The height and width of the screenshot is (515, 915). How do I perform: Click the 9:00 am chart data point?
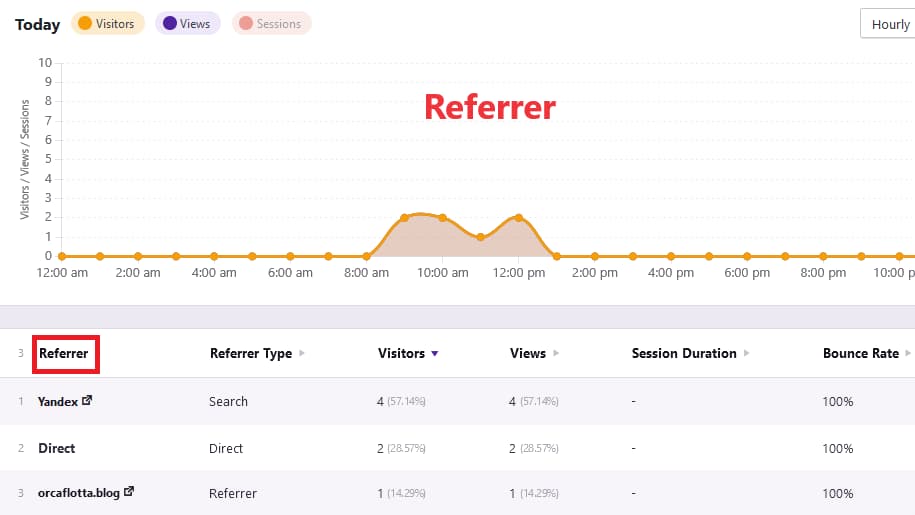(404, 218)
